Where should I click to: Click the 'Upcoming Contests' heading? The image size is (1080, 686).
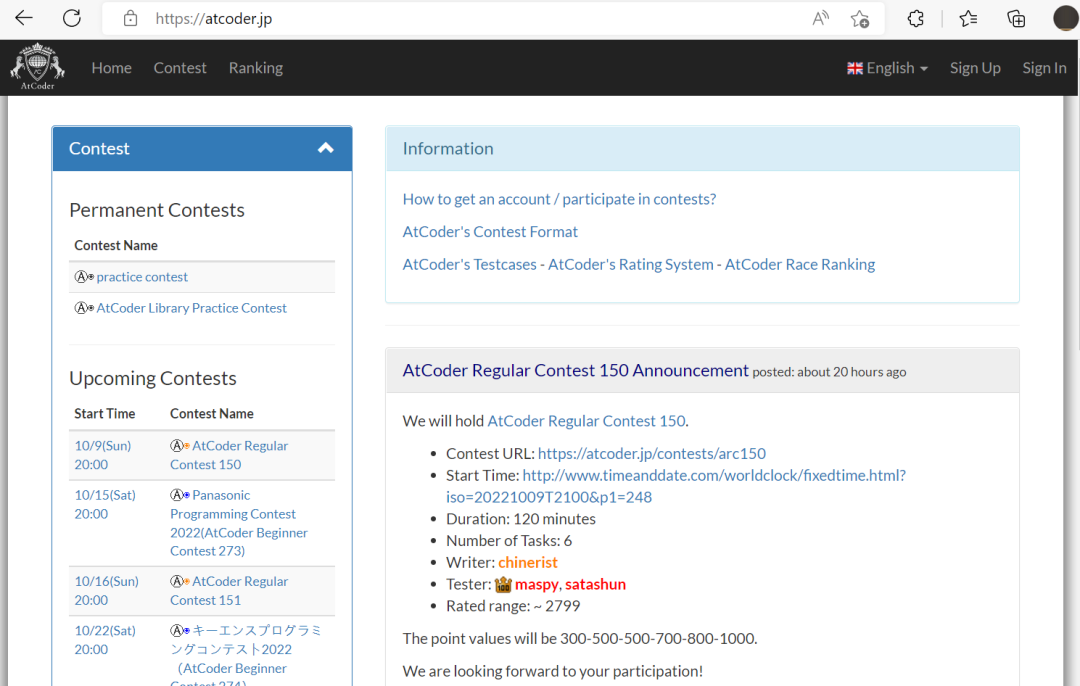pos(153,378)
